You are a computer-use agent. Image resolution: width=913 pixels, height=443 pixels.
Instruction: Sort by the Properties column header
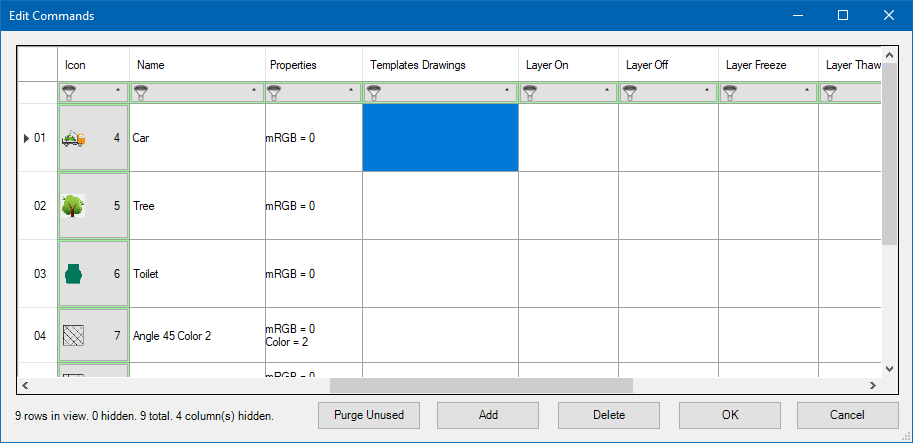(314, 65)
